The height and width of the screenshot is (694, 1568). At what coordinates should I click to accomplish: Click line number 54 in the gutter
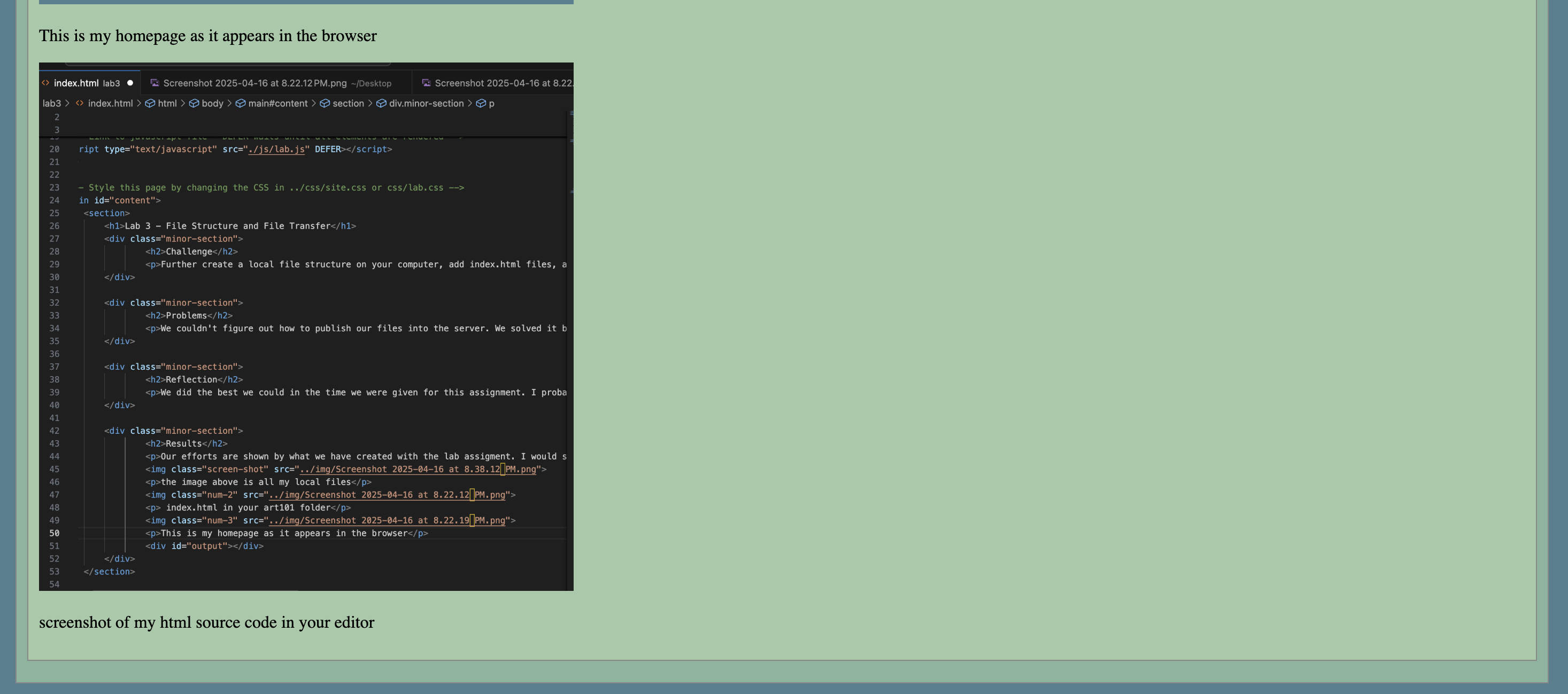pos(54,584)
